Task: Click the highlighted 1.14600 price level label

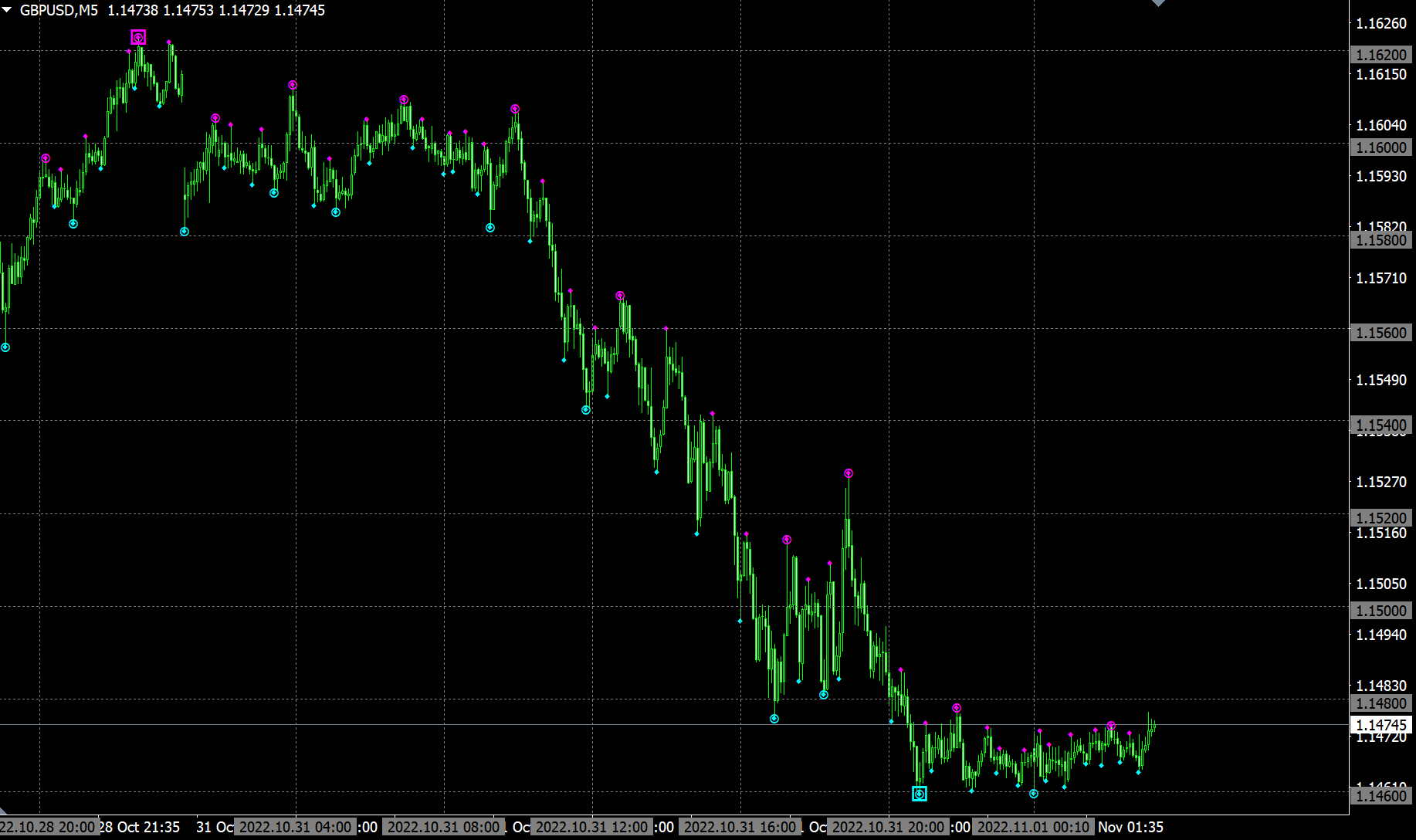Action: click(x=1381, y=796)
